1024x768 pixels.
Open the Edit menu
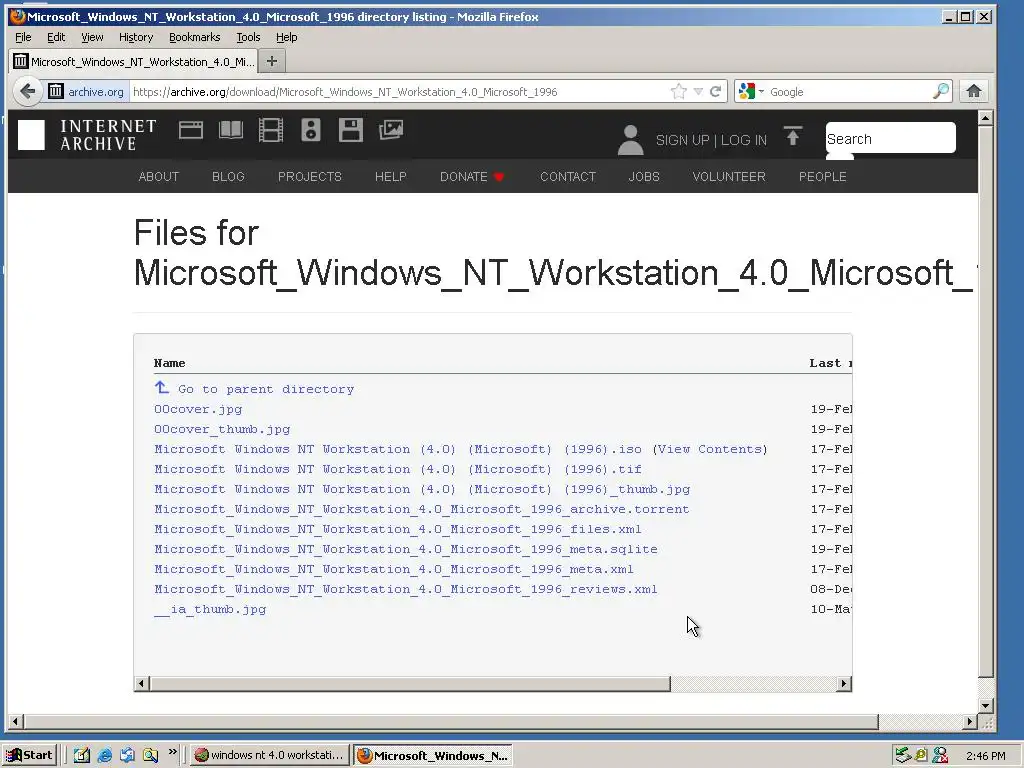pyautogui.click(x=56, y=37)
